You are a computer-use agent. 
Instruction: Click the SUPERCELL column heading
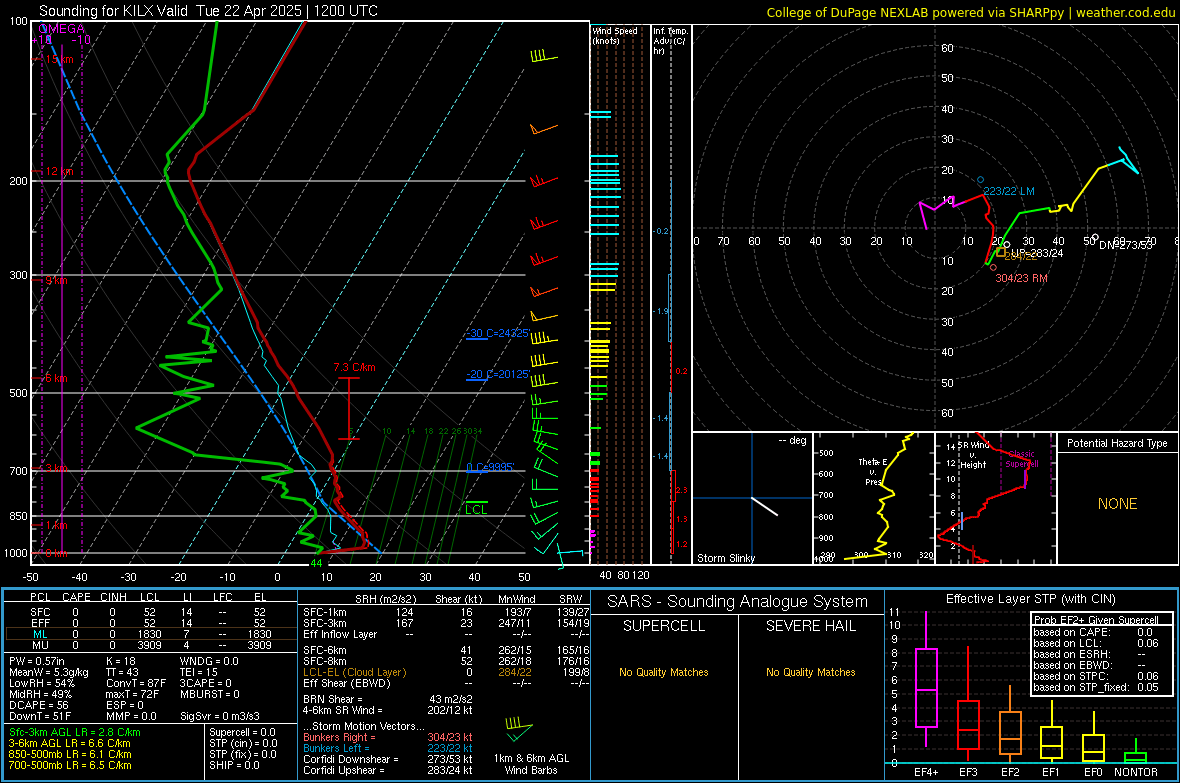664,626
